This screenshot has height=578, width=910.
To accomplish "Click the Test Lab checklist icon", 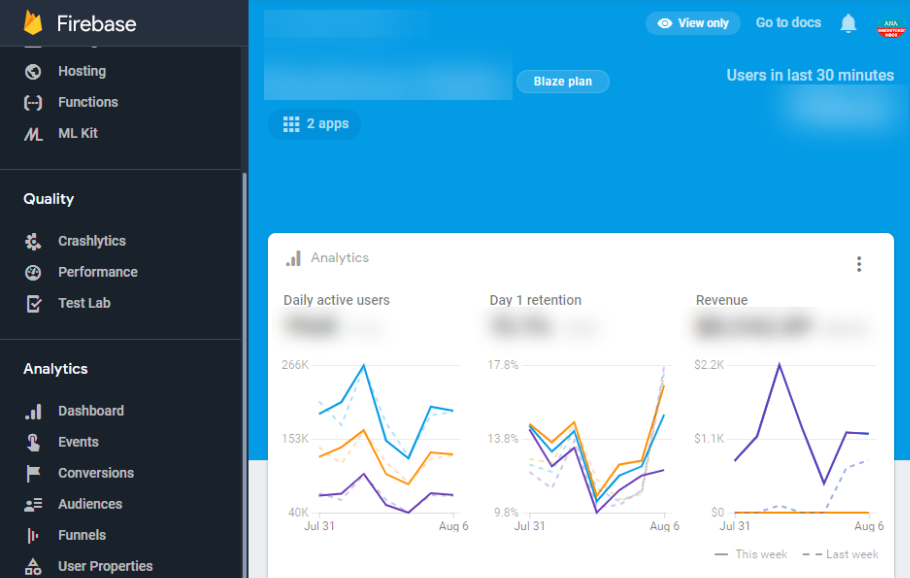I will [x=33, y=303].
